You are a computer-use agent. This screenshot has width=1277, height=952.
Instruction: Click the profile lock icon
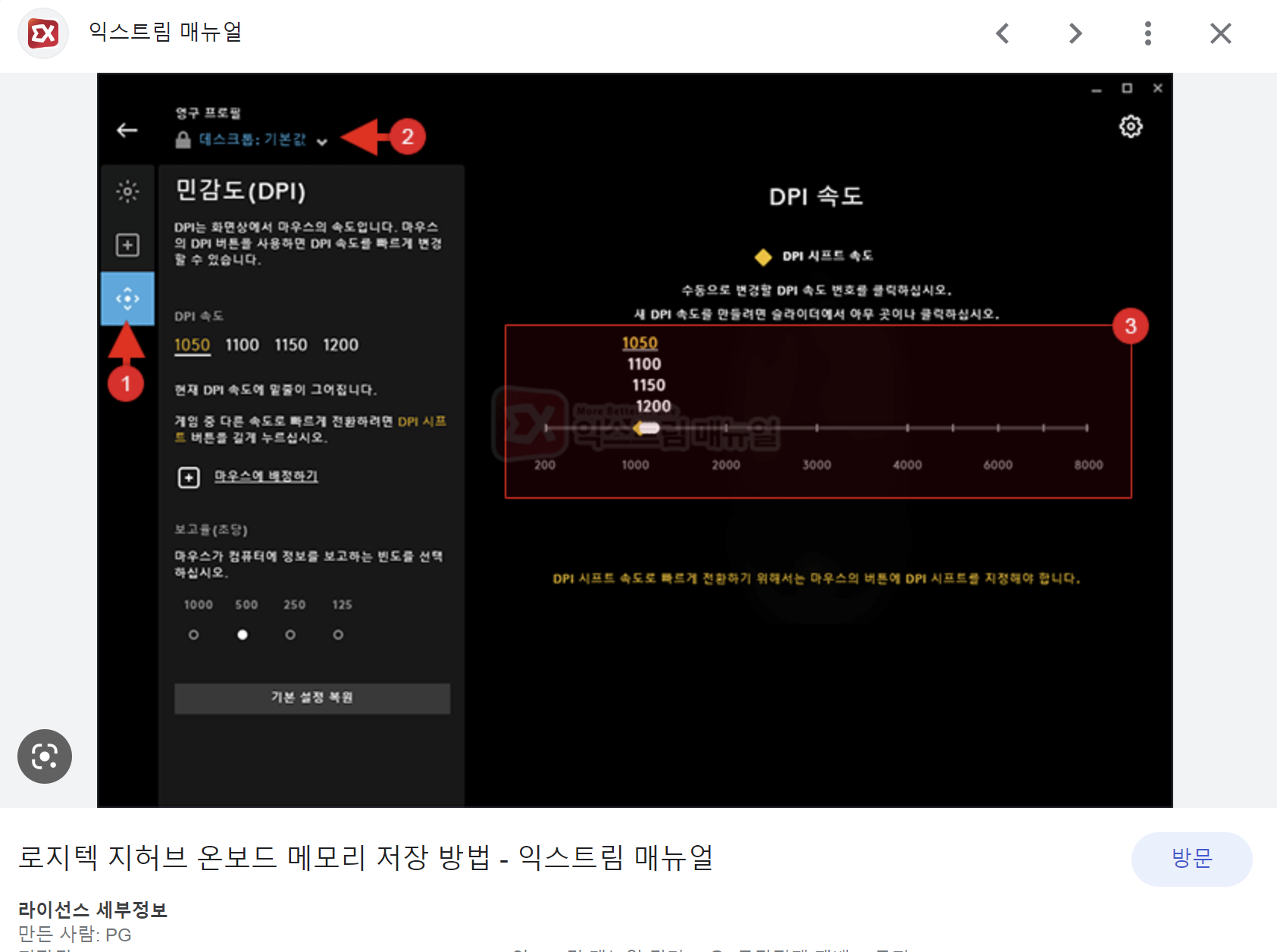coord(183,139)
